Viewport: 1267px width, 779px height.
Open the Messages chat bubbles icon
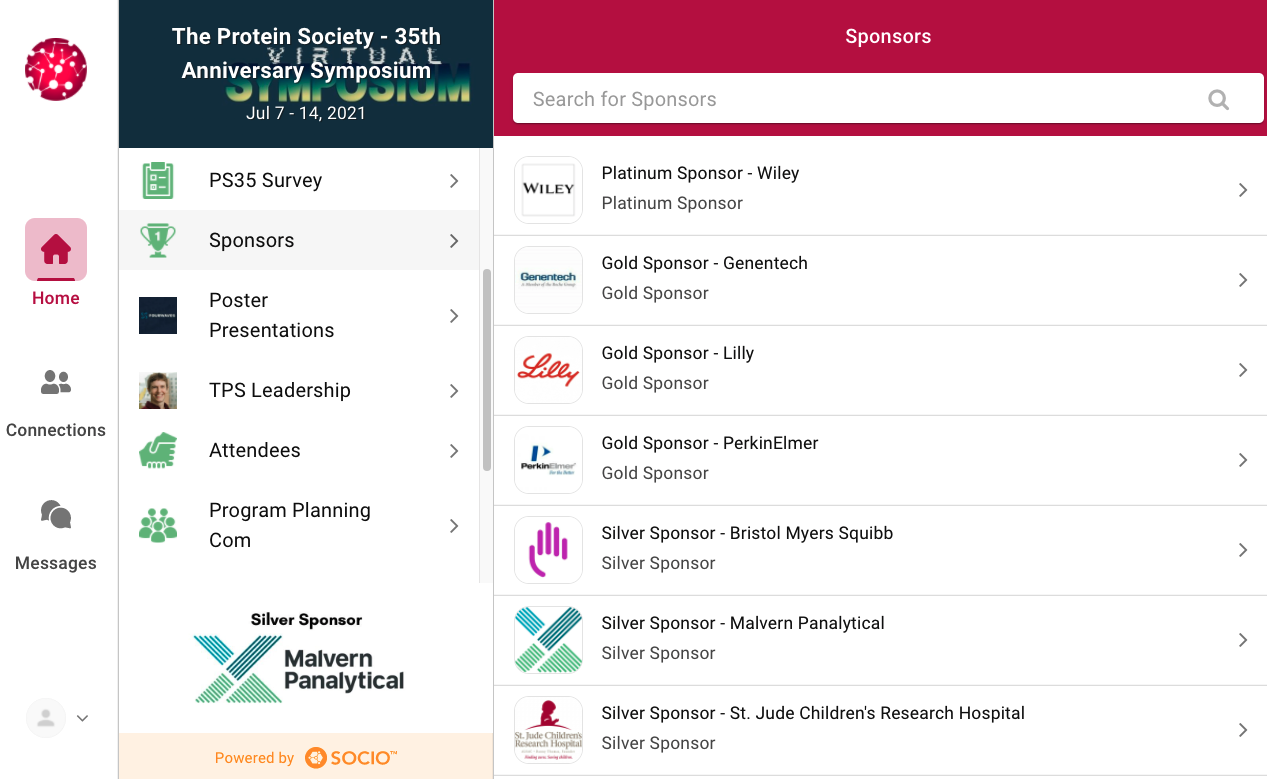pos(56,514)
